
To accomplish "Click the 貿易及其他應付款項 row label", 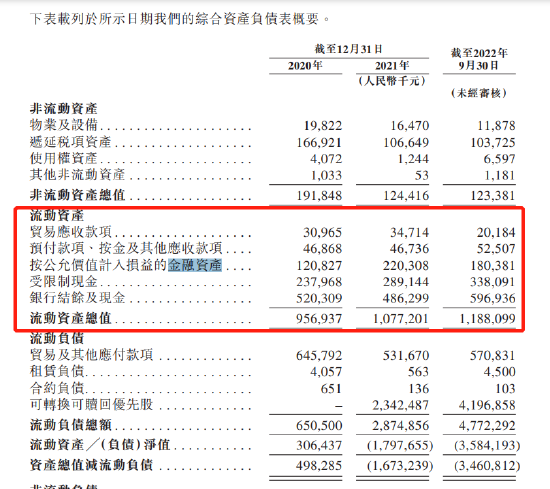I will click(91, 355).
